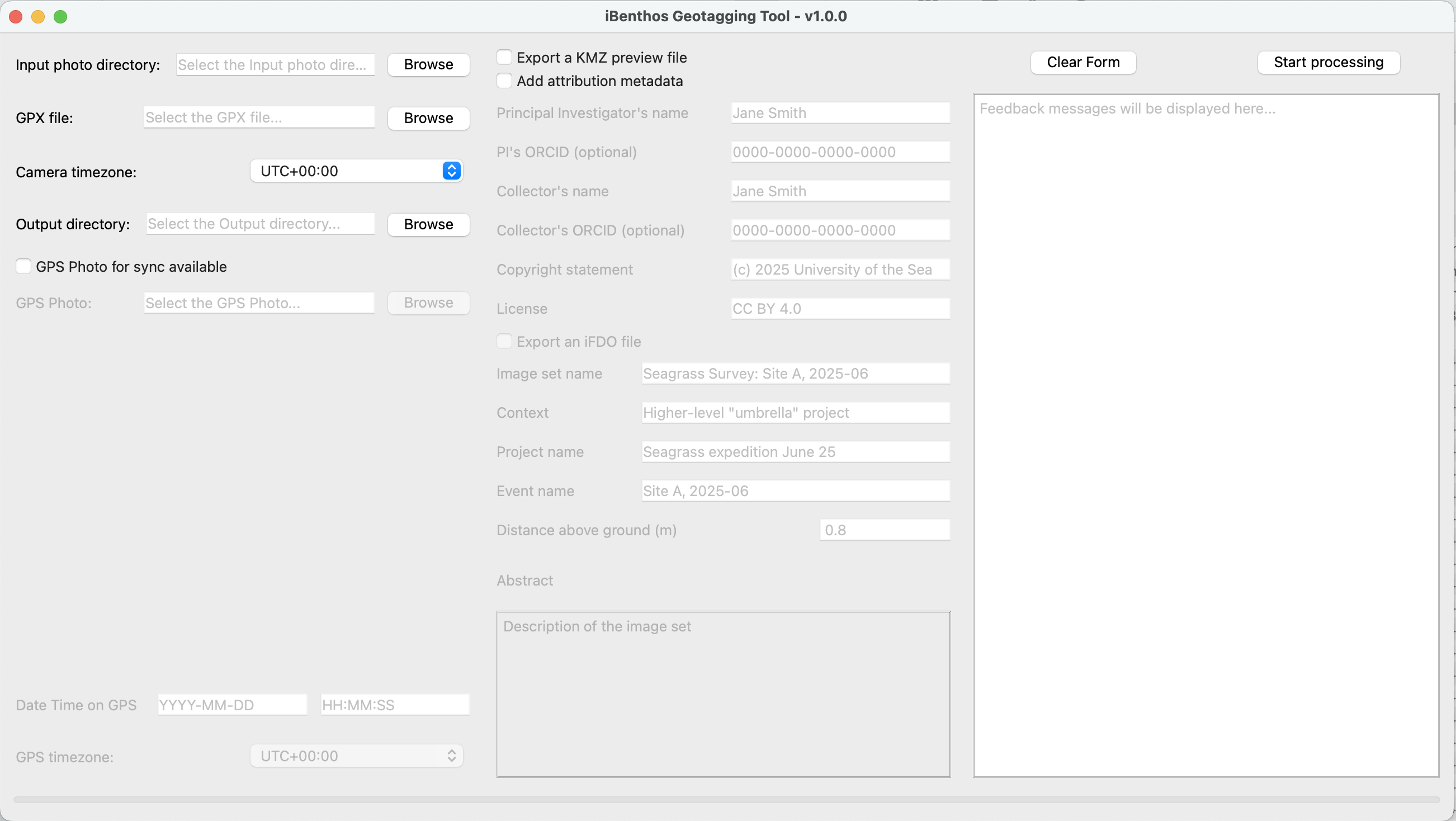The image size is (1456, 821).
Task: Enable Export a KMZ preview file
Action: point(504,56)
